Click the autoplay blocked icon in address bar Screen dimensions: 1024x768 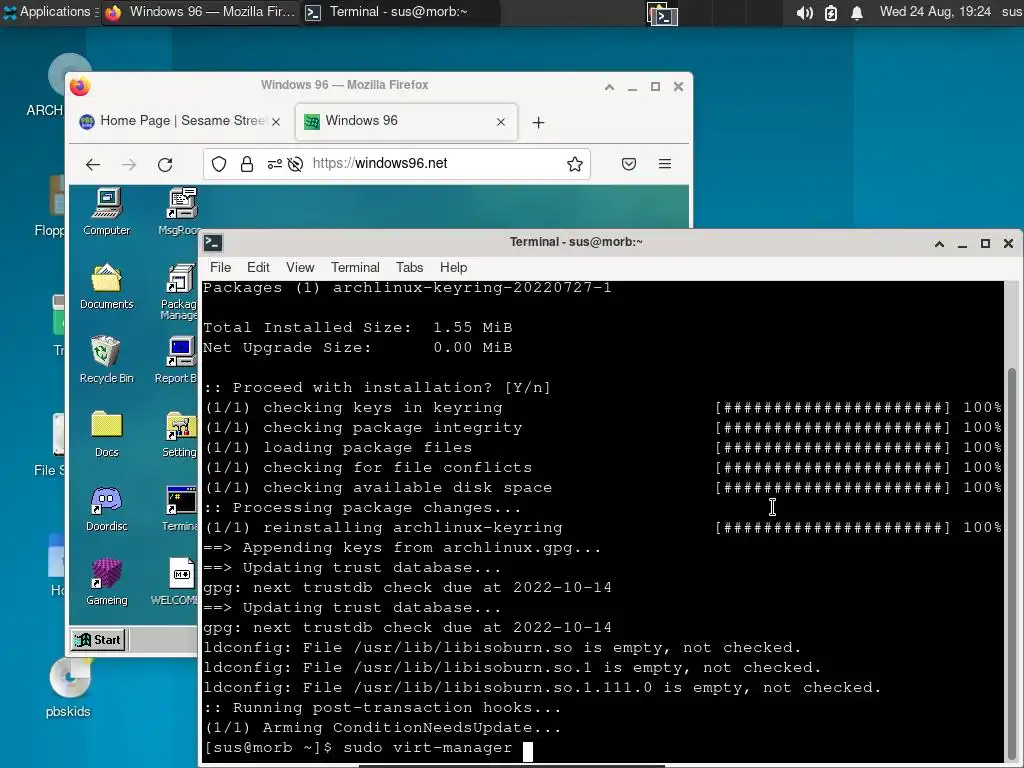[295, 164]
